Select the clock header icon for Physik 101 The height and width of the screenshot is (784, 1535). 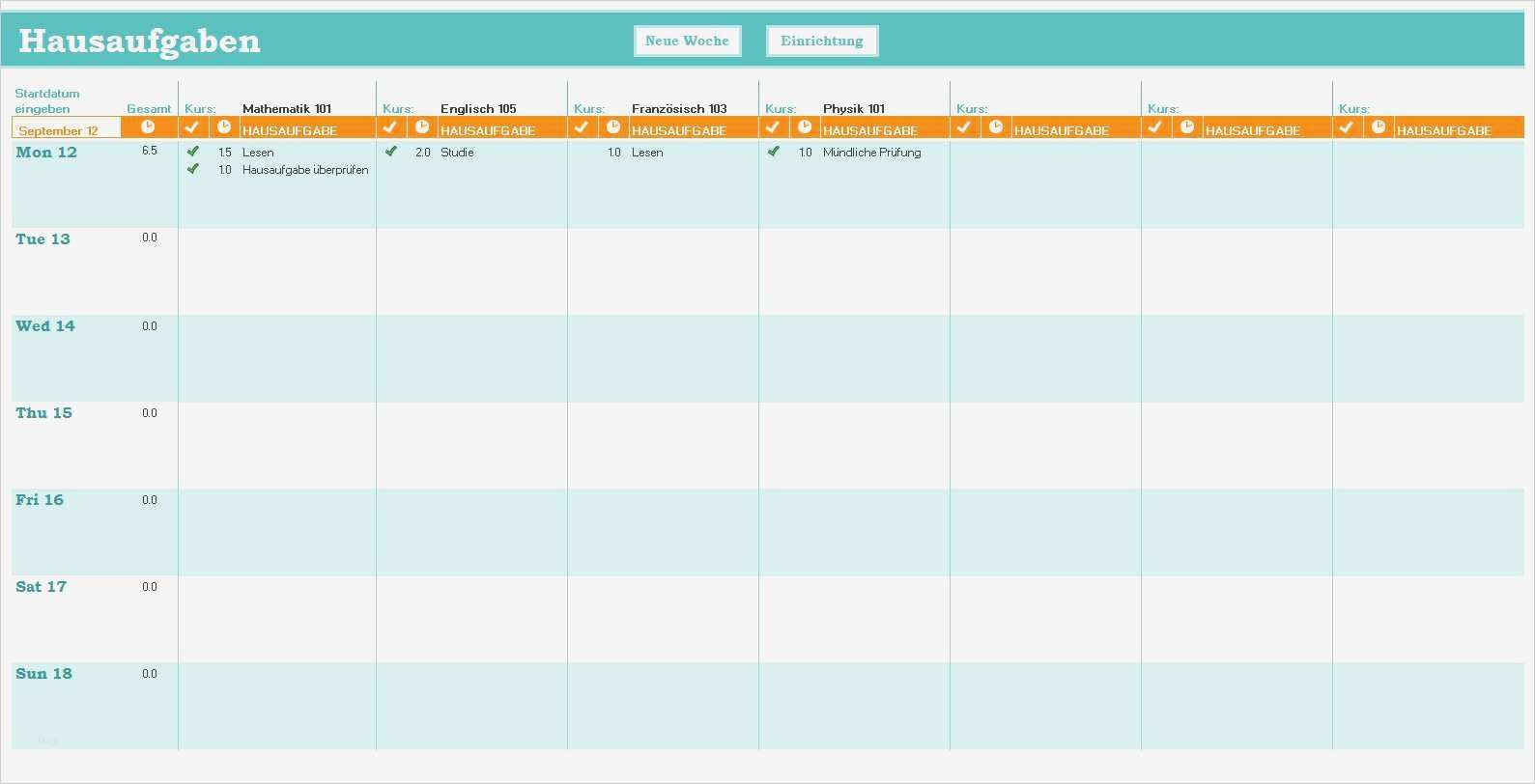(x=805, y=127)
